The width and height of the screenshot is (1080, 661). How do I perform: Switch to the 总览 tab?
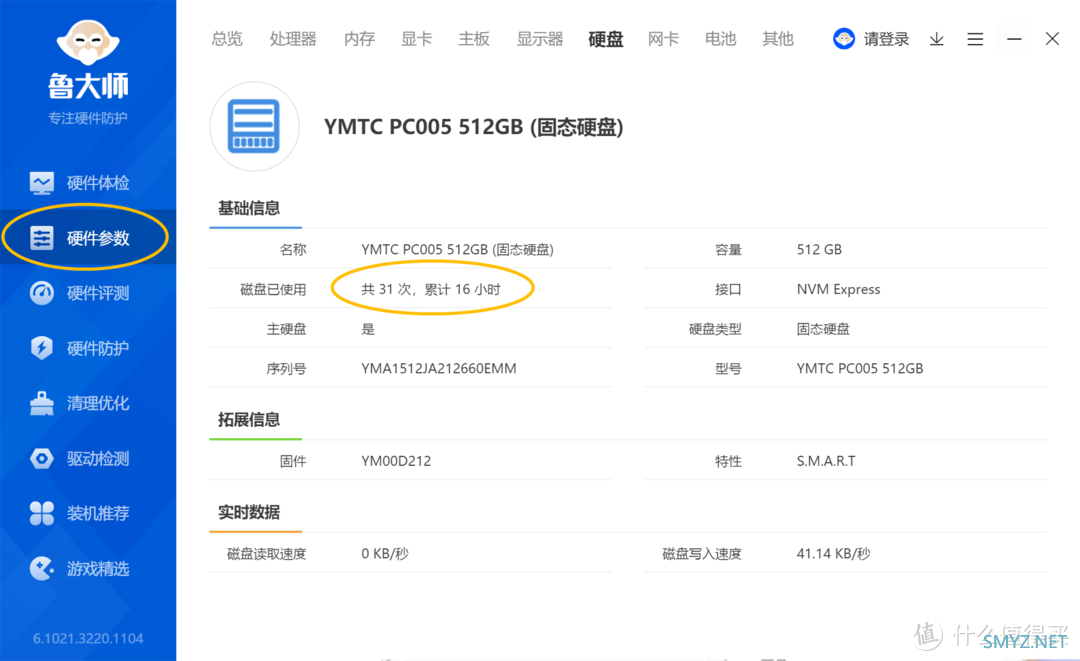227,39
